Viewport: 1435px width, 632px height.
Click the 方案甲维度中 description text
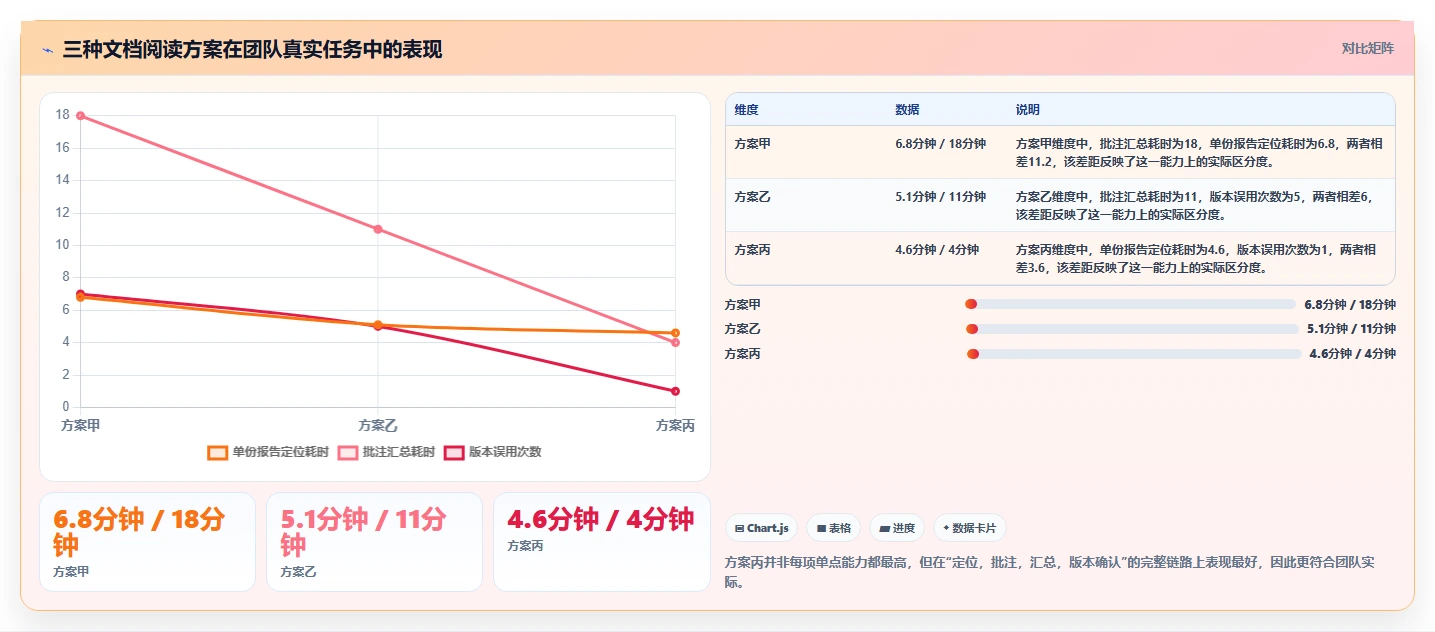(x=1200, y=153)
